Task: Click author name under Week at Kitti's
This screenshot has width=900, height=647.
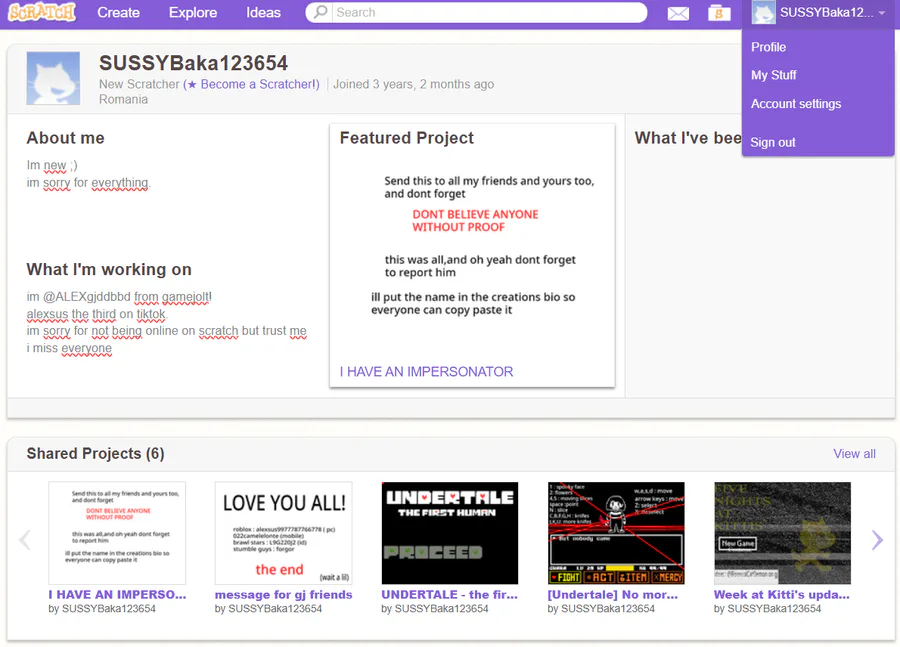Action: pos(774,609)
